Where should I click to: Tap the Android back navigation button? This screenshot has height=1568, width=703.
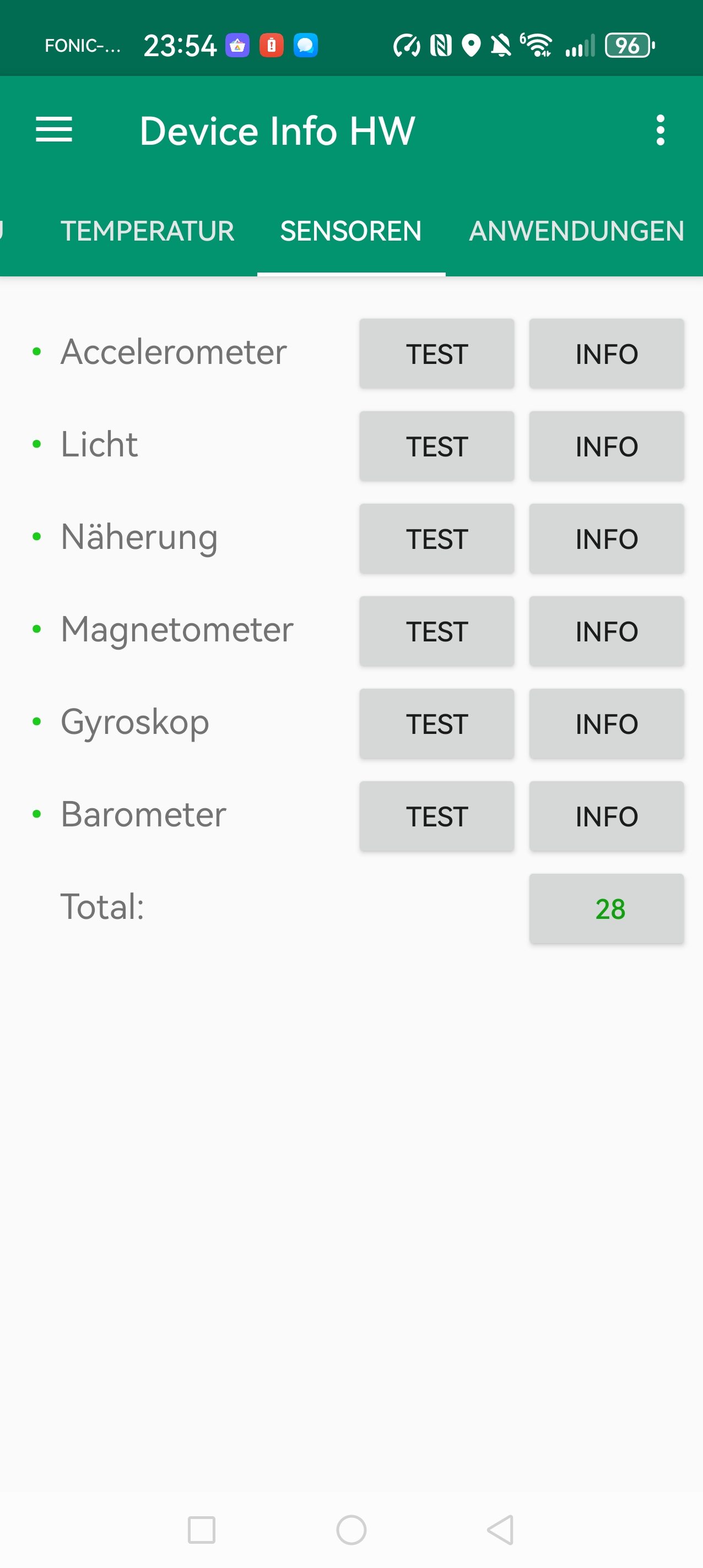[x=501, y=1529]
